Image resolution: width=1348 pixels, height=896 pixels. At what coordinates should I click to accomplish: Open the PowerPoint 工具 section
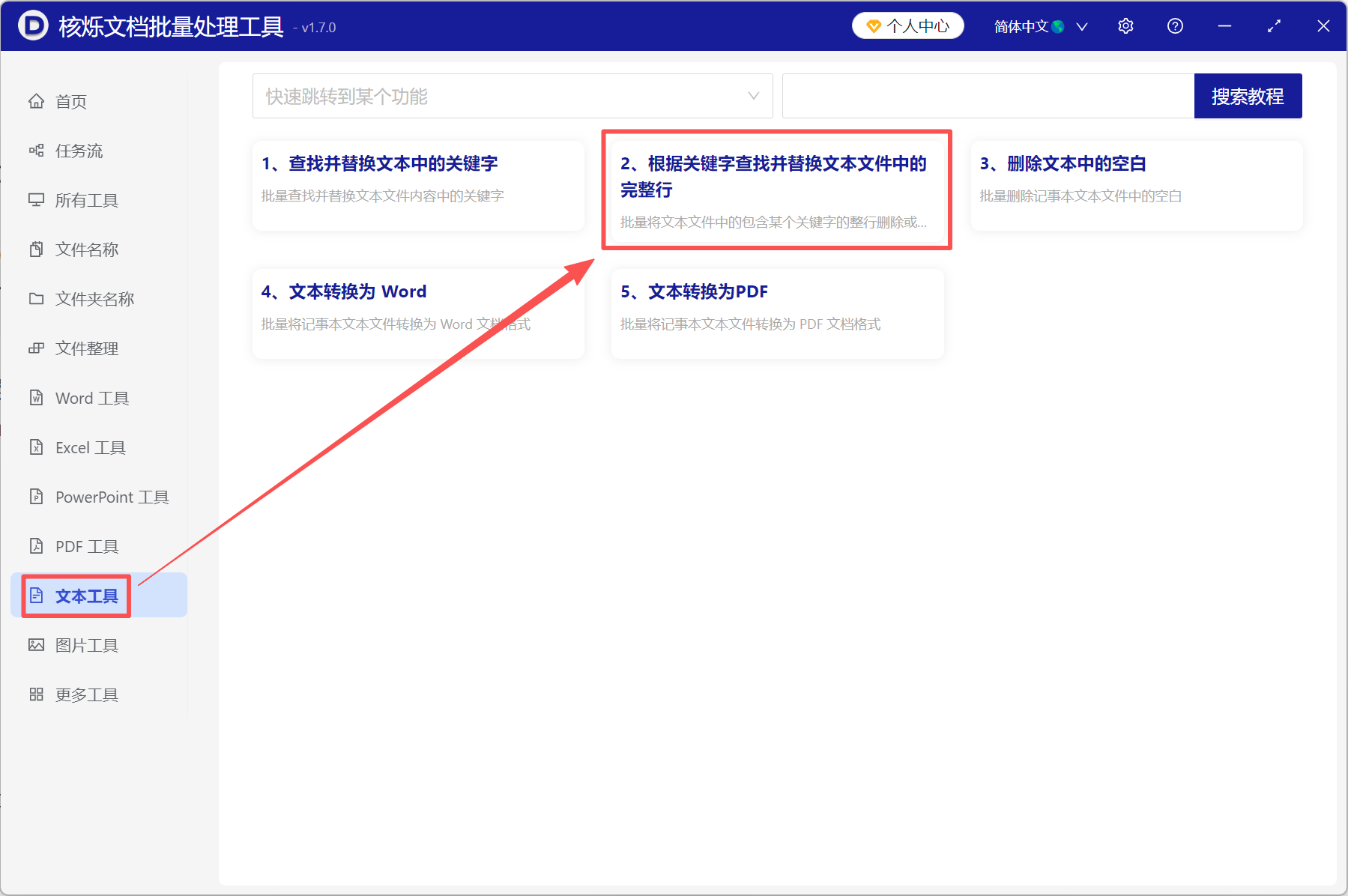point(110,497)
